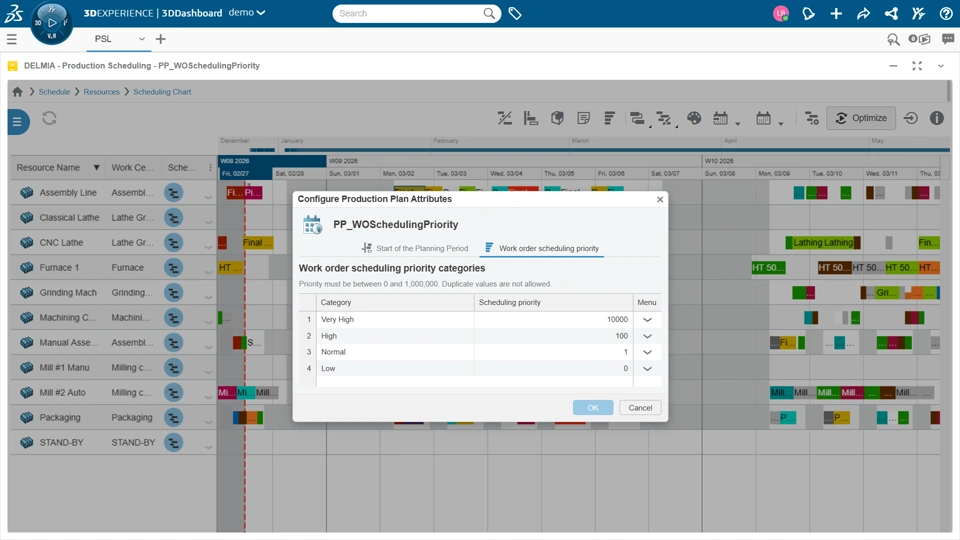Click the STAND-BY resource row name
Viewport: 960px width, 540px height.
pos(61,443)
